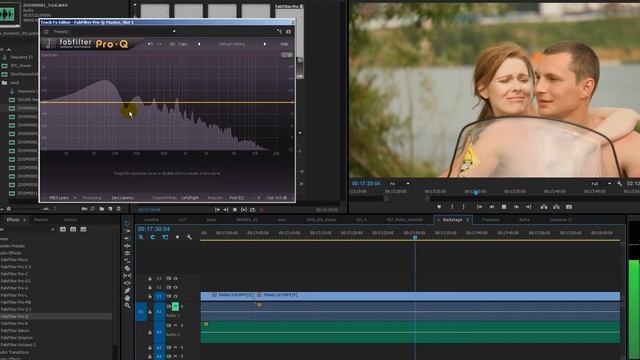
Task: Click Go to Out in Program Monitor
Action: click(528, 207)
